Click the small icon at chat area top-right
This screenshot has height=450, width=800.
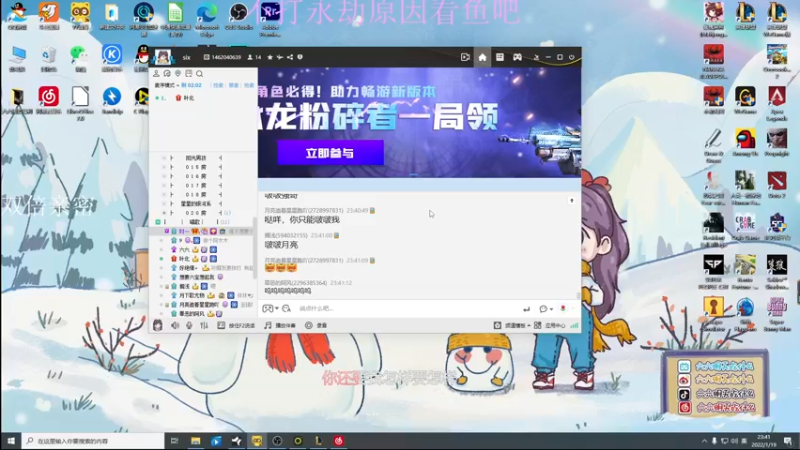[571, 201]
